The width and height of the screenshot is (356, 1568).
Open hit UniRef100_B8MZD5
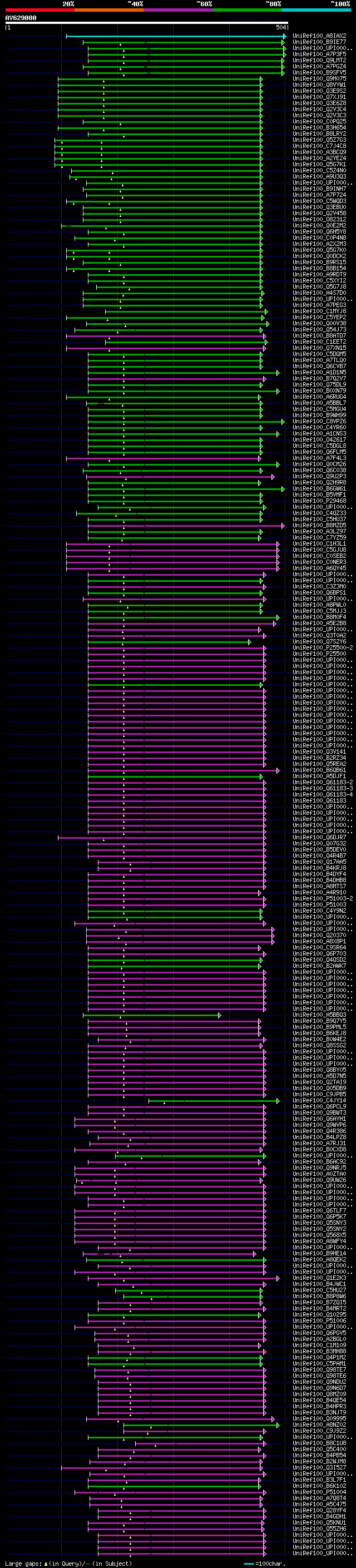coord(319,525)
